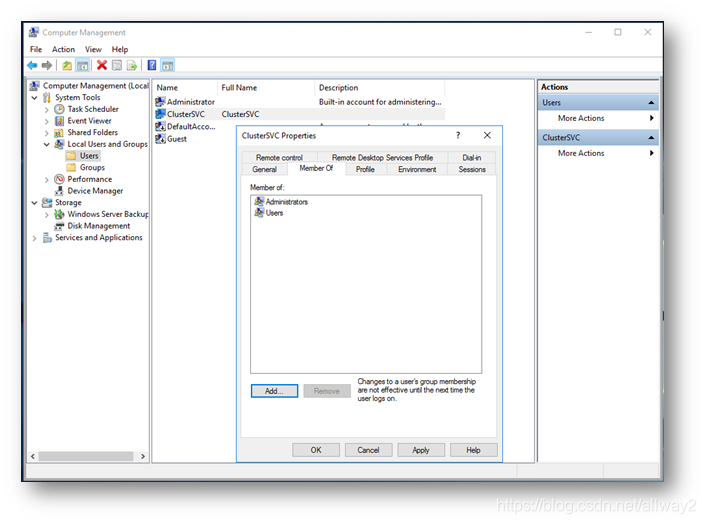Image resolution: width=706 pixels, height=524 pixels.
Task: Click the Add... button
Action: 274,391
